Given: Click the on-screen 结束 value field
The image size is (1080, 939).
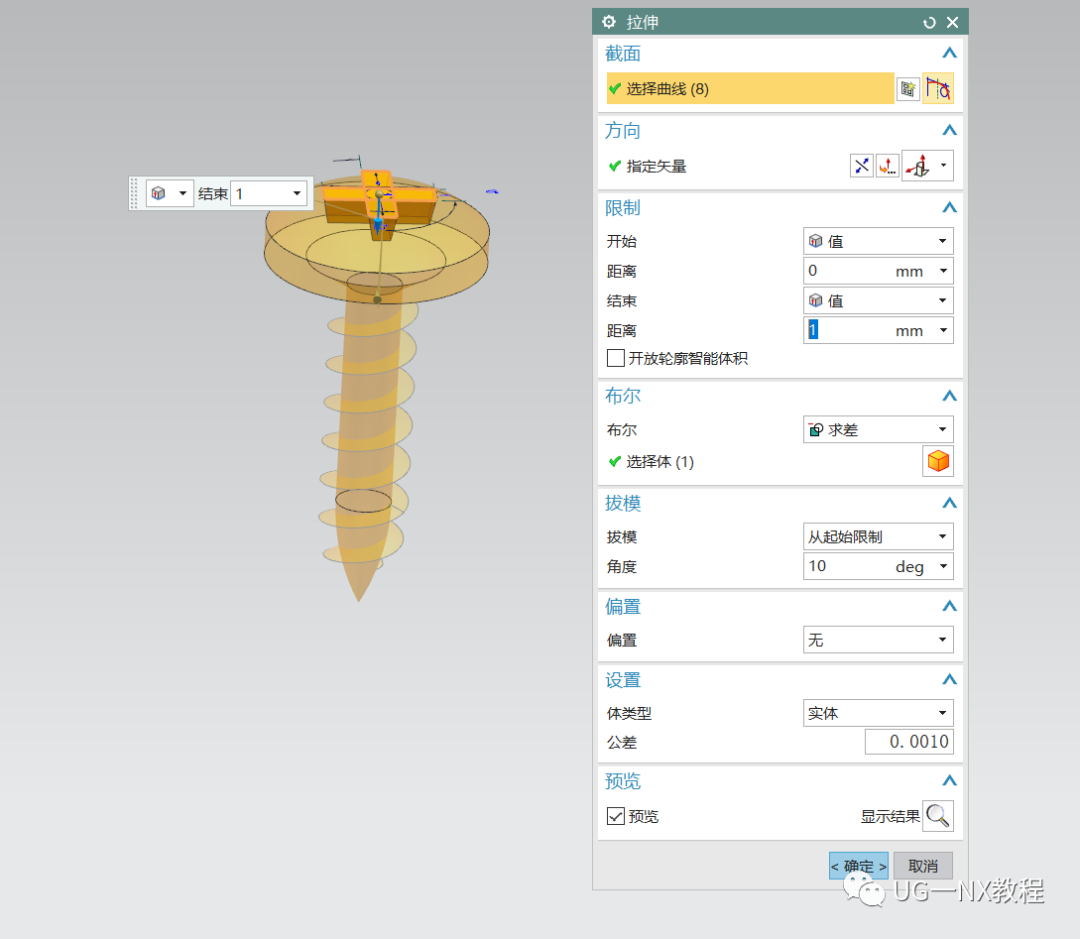Looking at the screenshot, I should coord(260,194).
